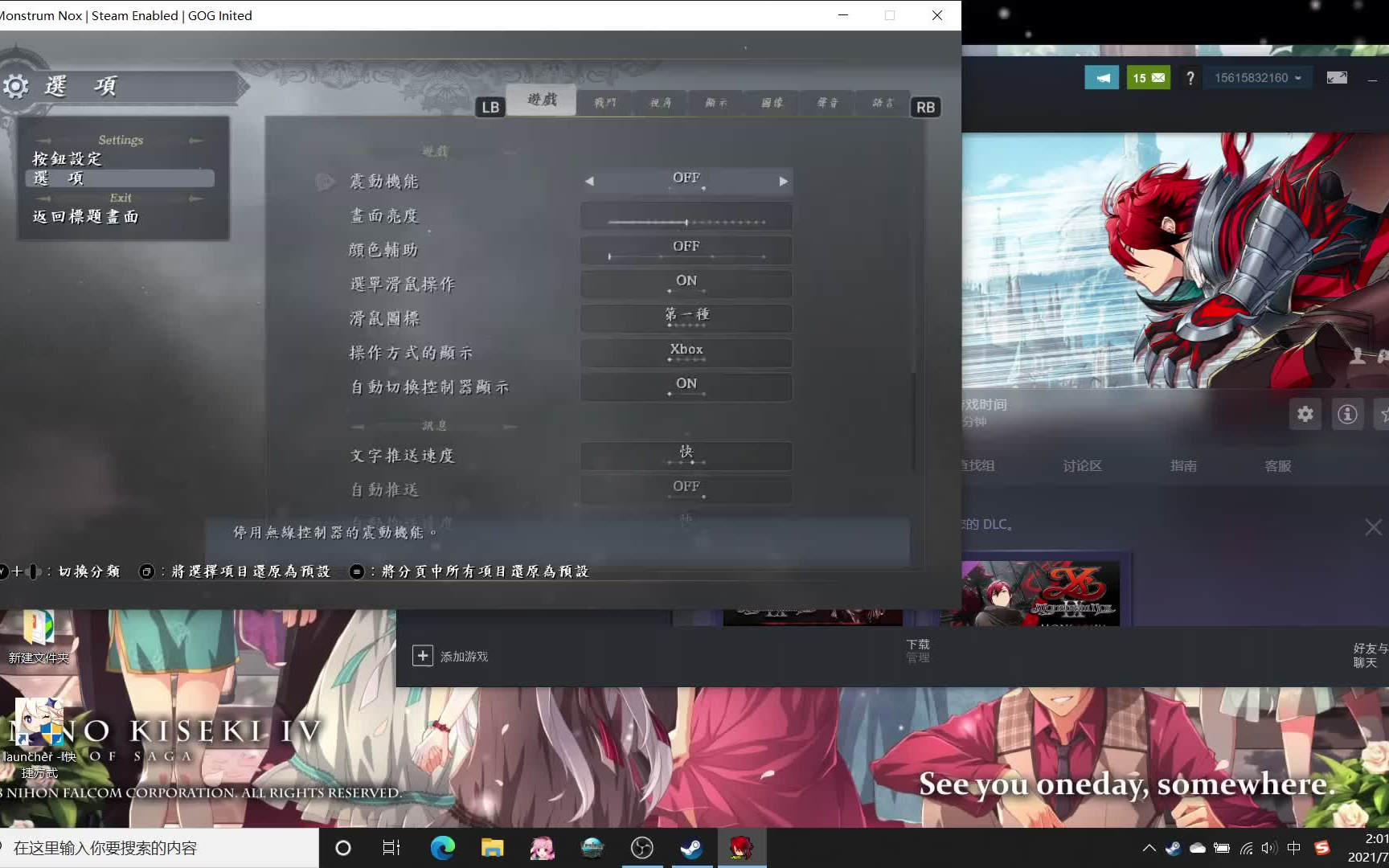Show hidden system tray icons
This screenshot has width=1389, height=868.
[x=1149, y=848]
